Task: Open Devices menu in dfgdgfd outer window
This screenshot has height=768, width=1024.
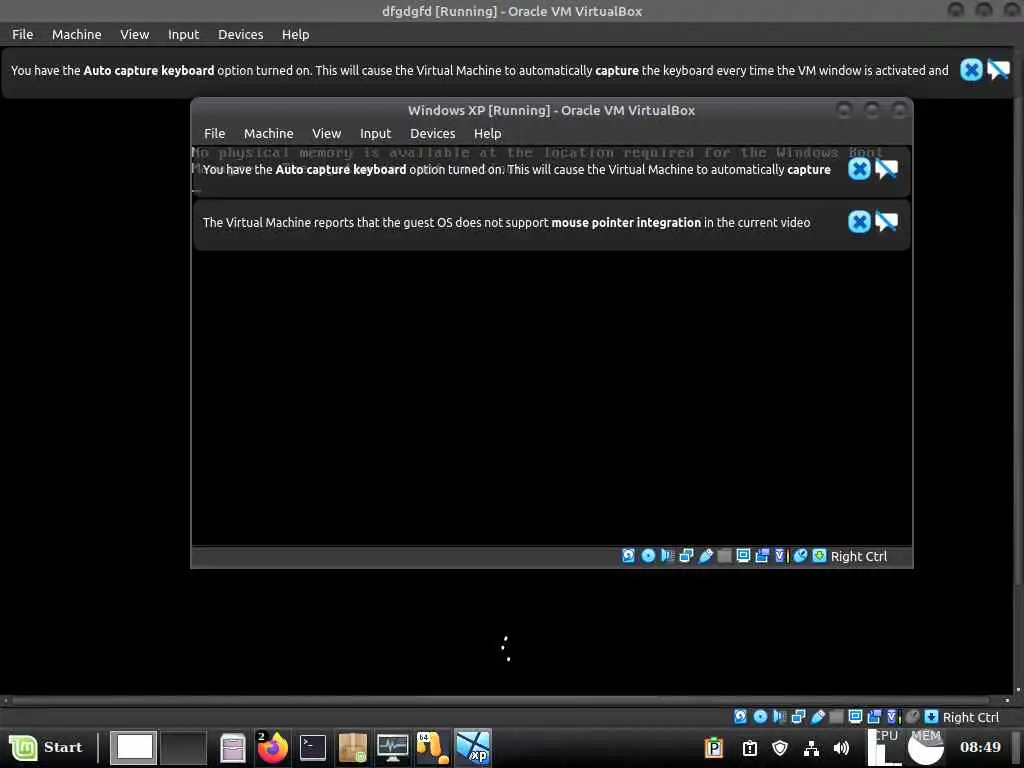Action: 240,35
